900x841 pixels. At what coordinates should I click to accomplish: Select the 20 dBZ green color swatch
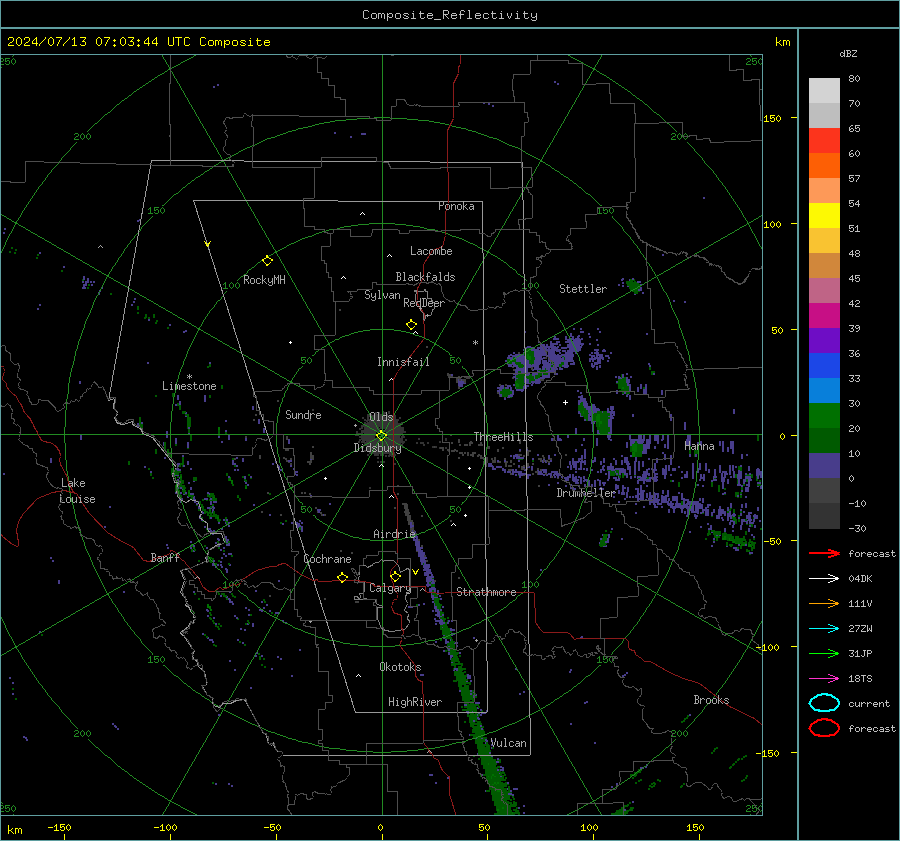[824, 415]
